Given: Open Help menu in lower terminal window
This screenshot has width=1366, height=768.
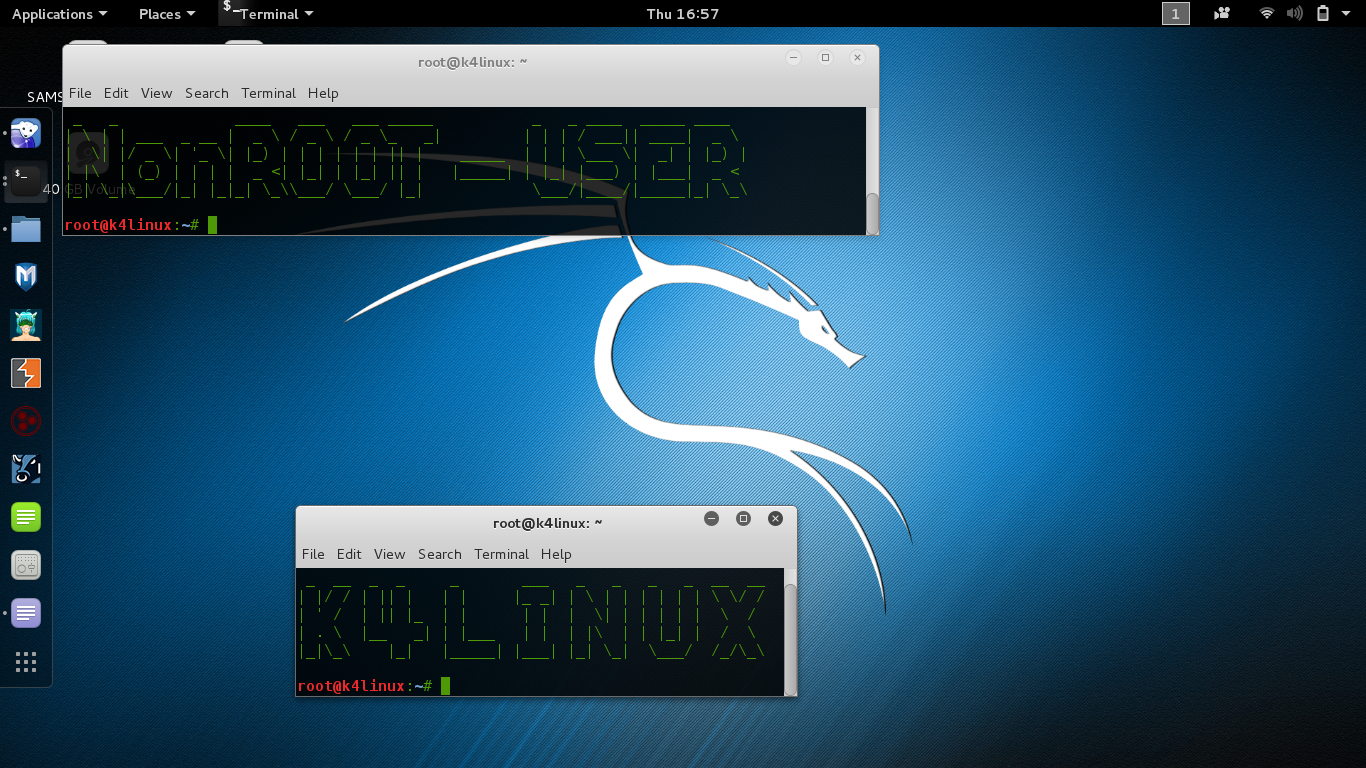Looking at the screenshot, I should point(556,554).
